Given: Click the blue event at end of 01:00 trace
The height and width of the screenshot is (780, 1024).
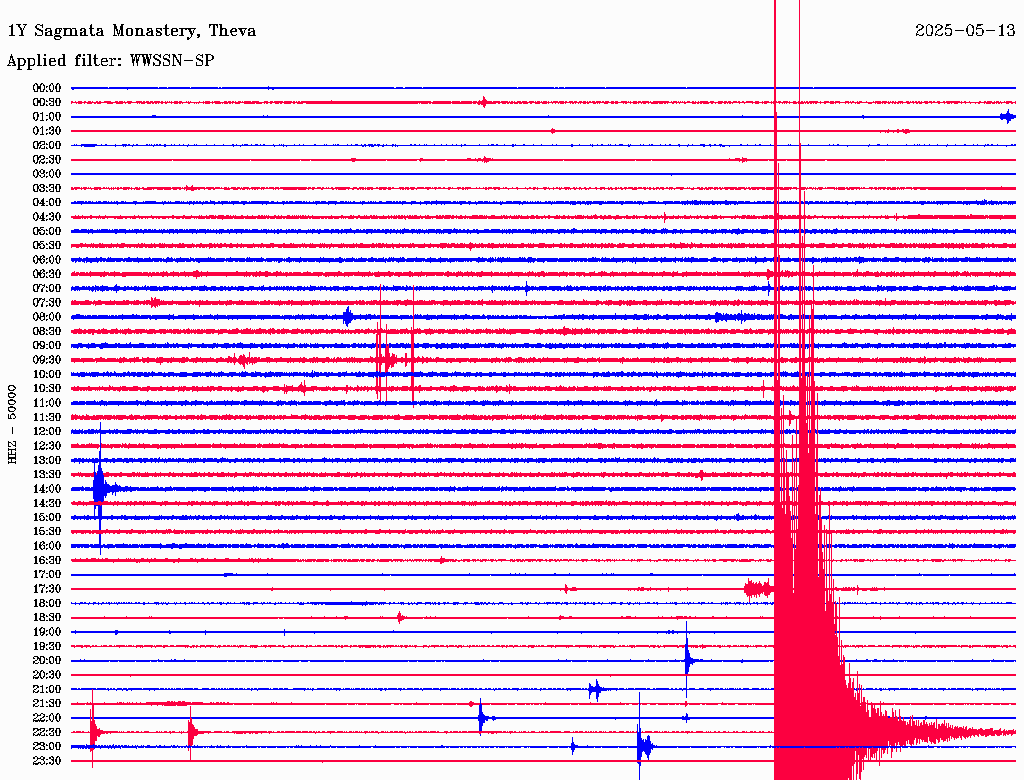Looking at the screenshot, I should 1008,116.
